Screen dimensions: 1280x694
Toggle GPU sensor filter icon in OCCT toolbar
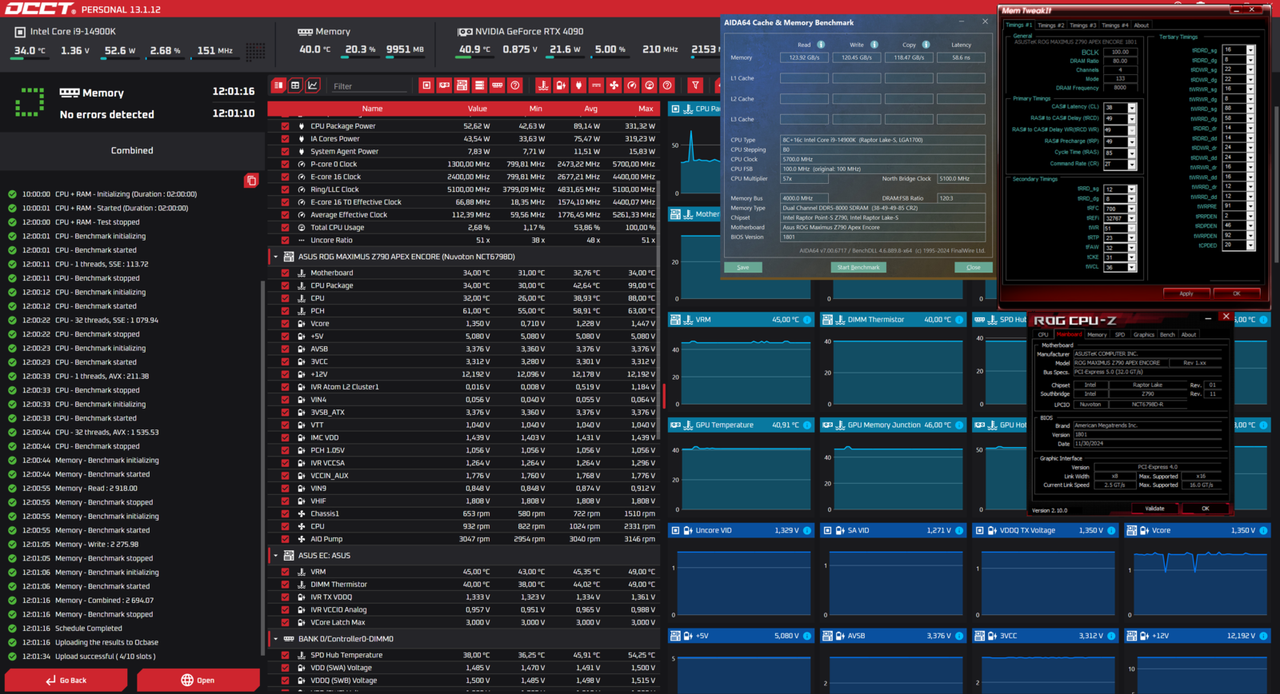(x=444, y=86)
